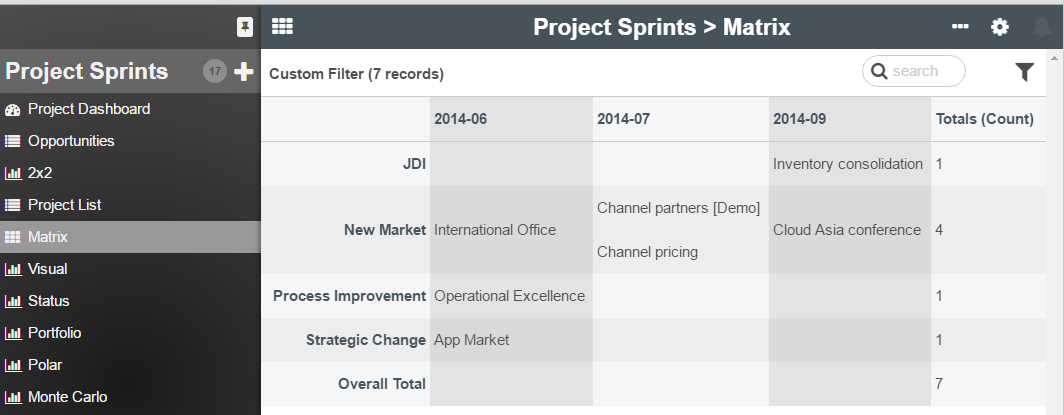Open the filter funnel icon

[1024, 72]
